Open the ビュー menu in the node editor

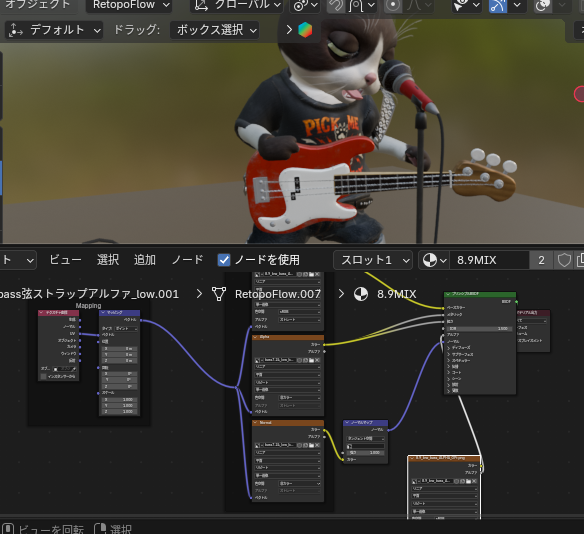click(66, 260)
